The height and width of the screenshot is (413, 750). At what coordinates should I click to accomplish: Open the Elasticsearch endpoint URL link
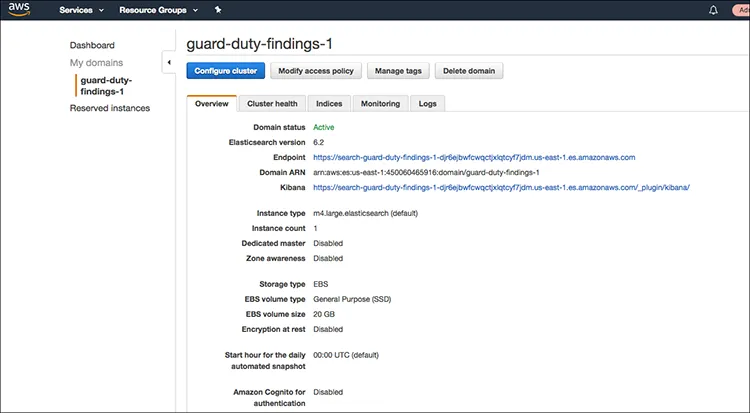[474, 157]
